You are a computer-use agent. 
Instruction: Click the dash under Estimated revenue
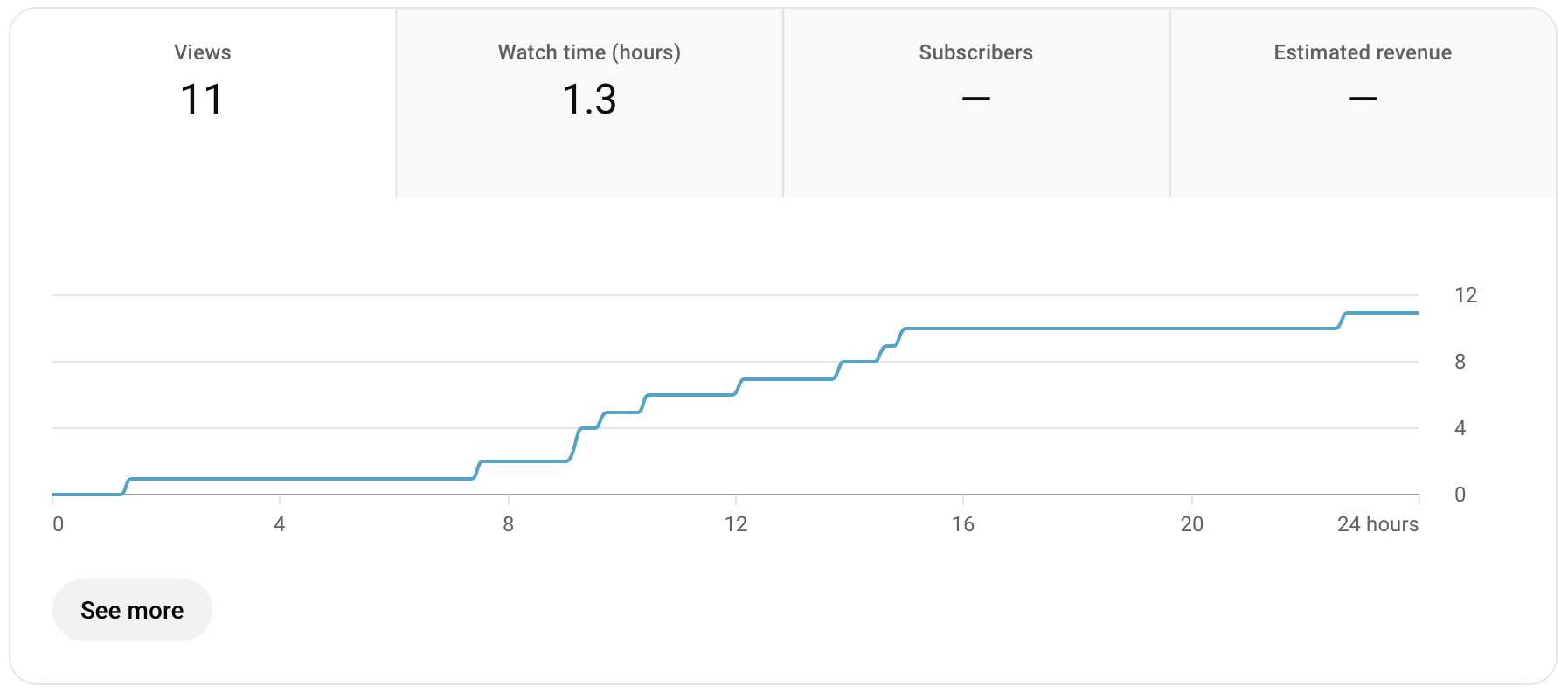point(1363,100)
